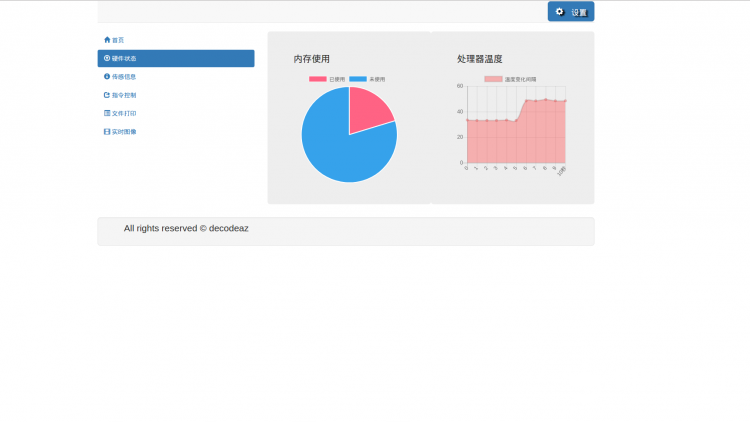Open the 设置 settings button

571,11
